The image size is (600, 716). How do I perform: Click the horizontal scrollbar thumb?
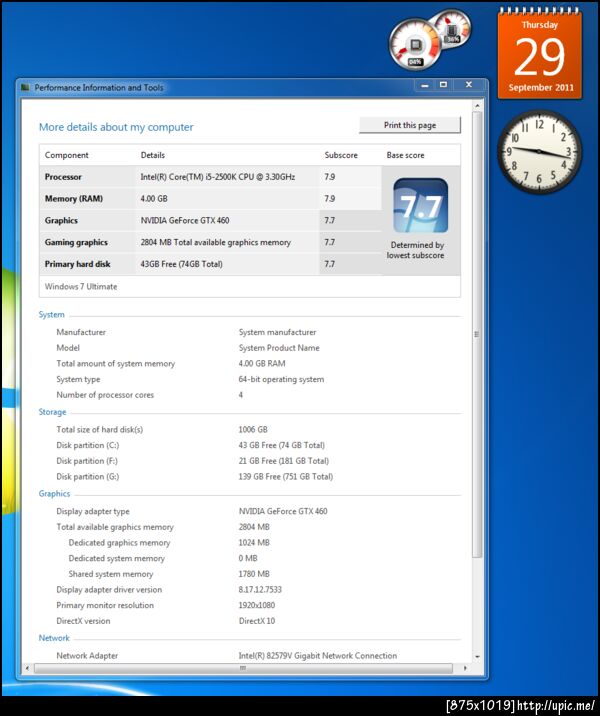[x=243, y=668]
